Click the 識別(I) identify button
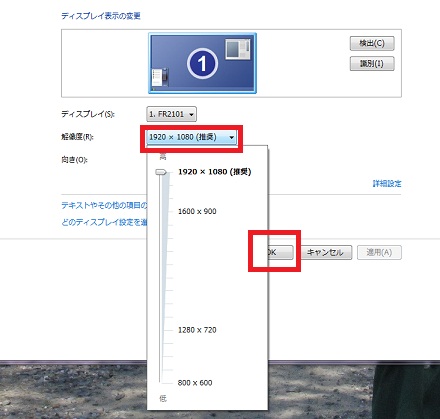The image size is (440, 419). pyautogui.click(x=372, y=64)
